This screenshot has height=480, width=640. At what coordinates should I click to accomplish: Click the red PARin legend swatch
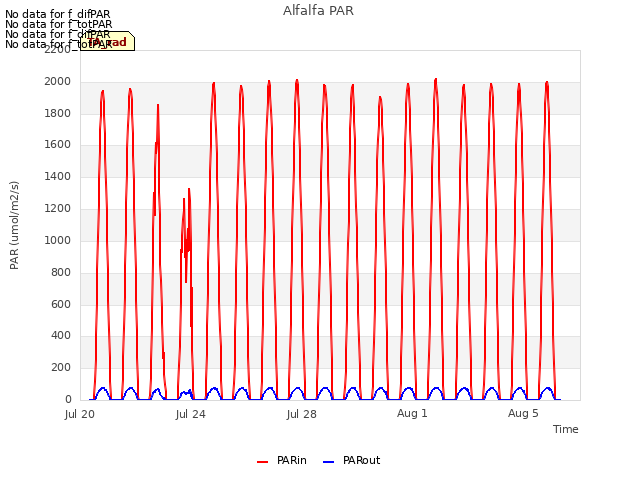(x=262, y=462)
